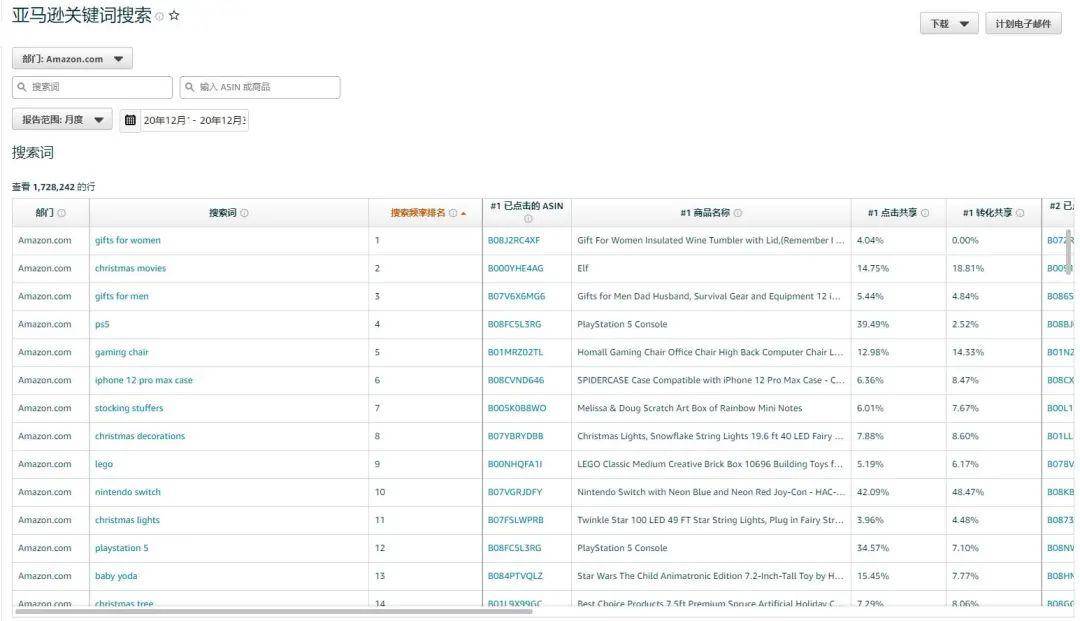Screen dimensions: 1080x621
Task: Open ASIN link B07V6X6MG6
Action: (517, 296)
